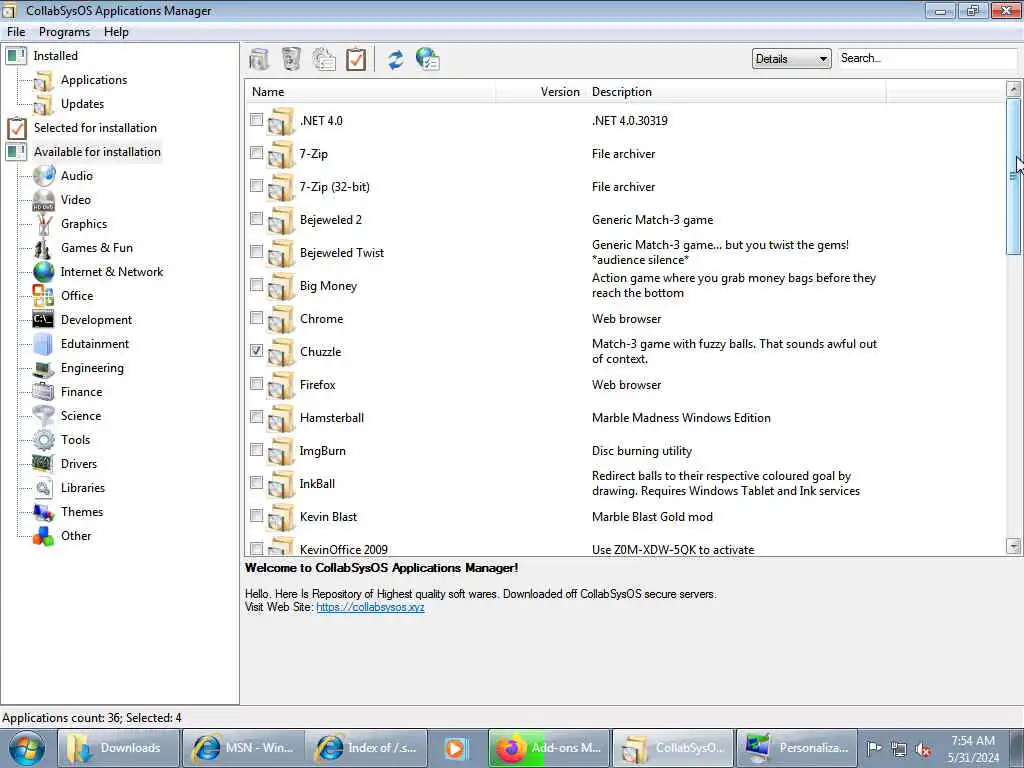Uncheck the Chuzzle checkbox

[257, 351]
